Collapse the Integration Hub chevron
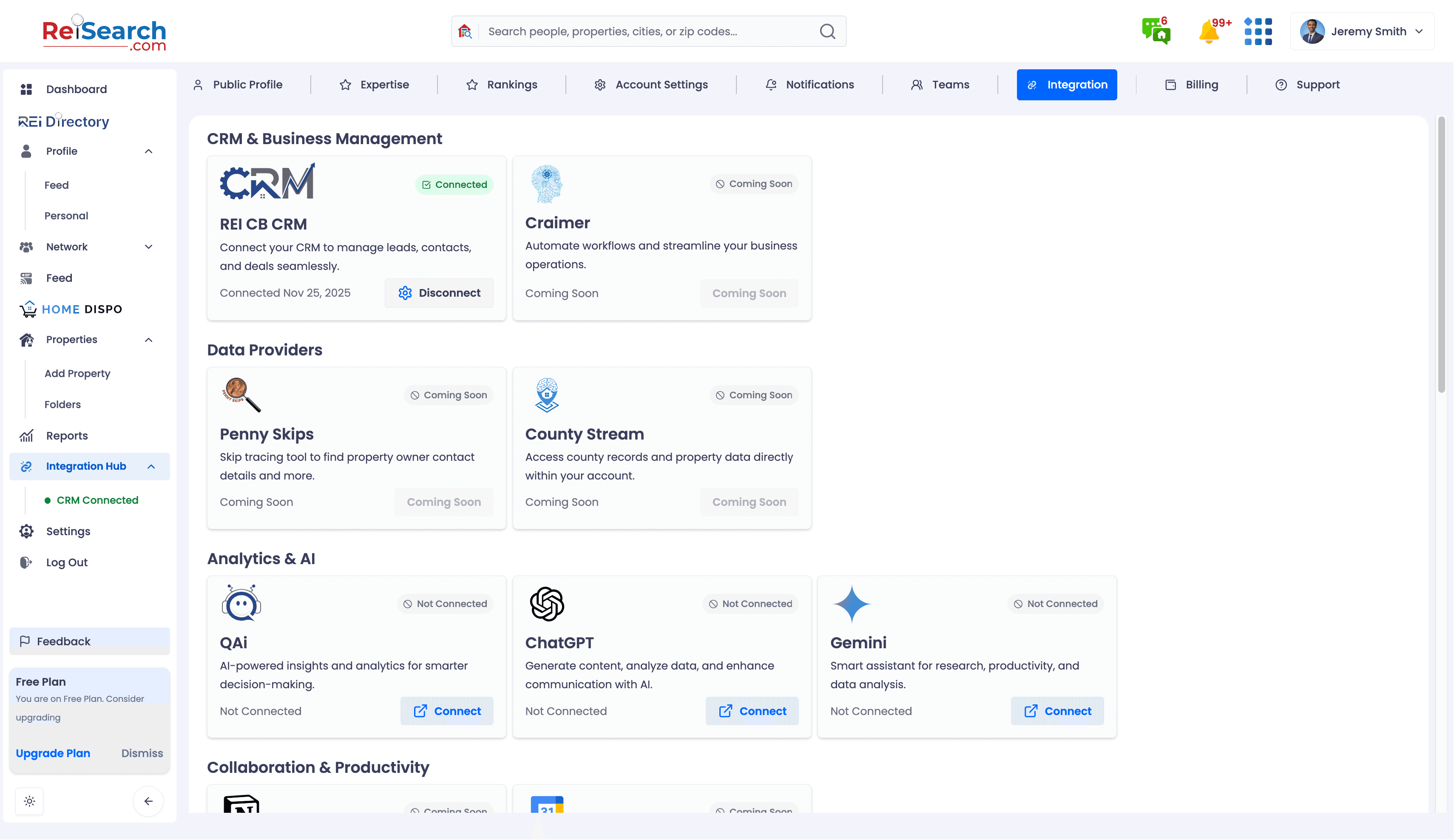The image size is (1454, 840). tap(151, 466)
